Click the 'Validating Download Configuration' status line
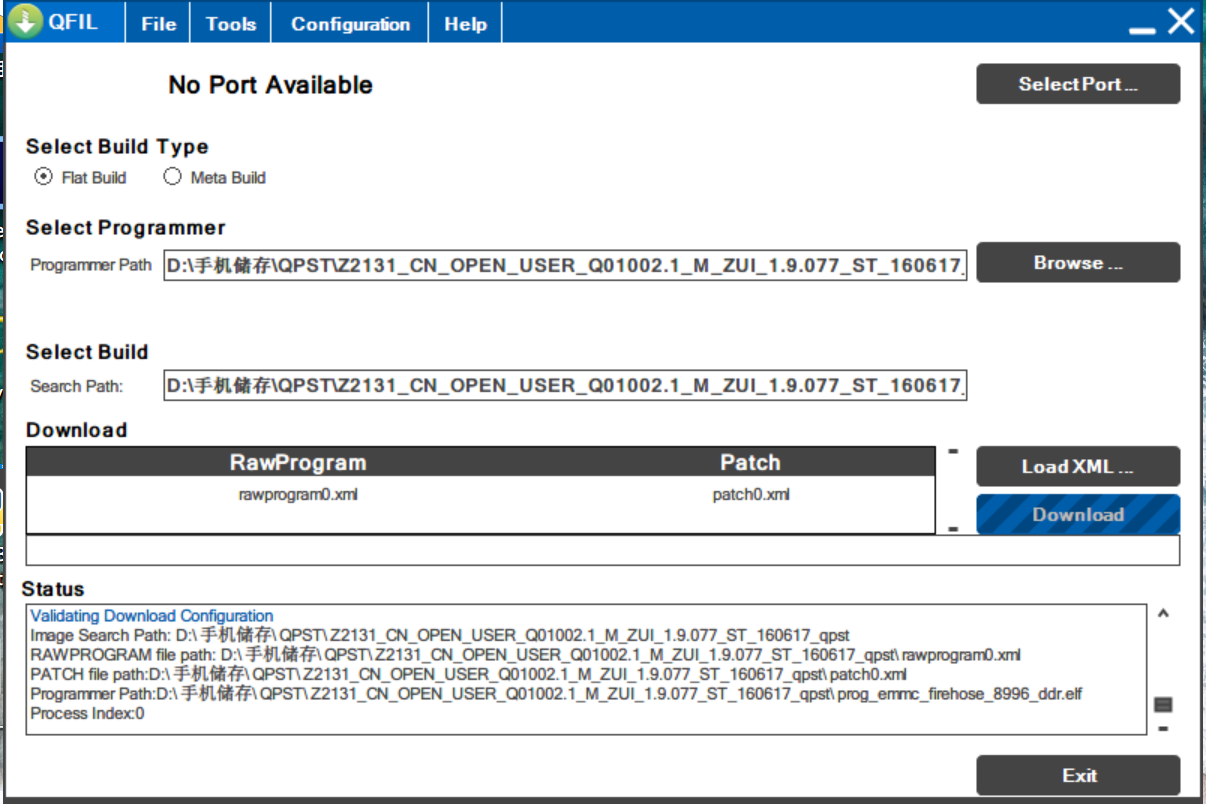This screenshot has height=804, width=1206. point(152,616)
